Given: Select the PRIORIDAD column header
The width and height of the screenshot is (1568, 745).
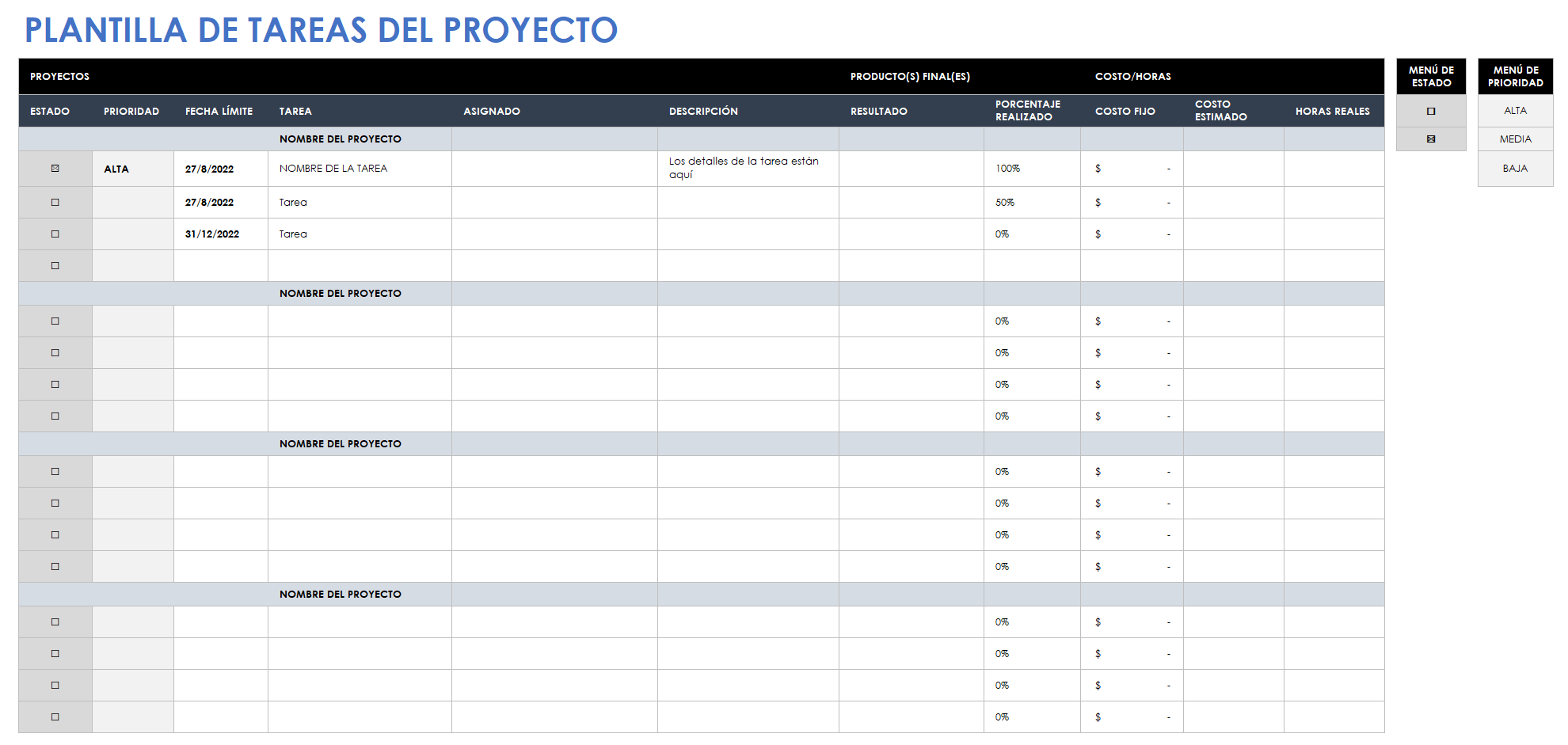Looking at the screenshot, I should tap(131, 112).
